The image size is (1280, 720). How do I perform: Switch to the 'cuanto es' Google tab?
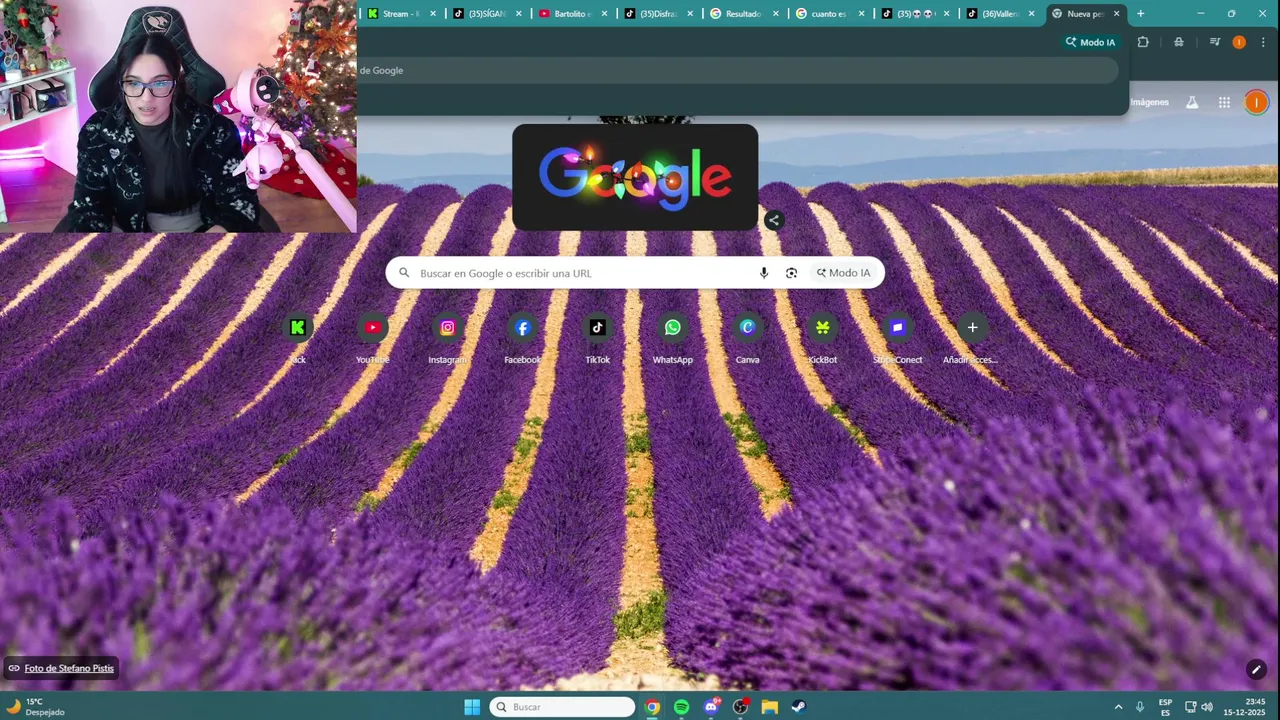tap(828, 14)
